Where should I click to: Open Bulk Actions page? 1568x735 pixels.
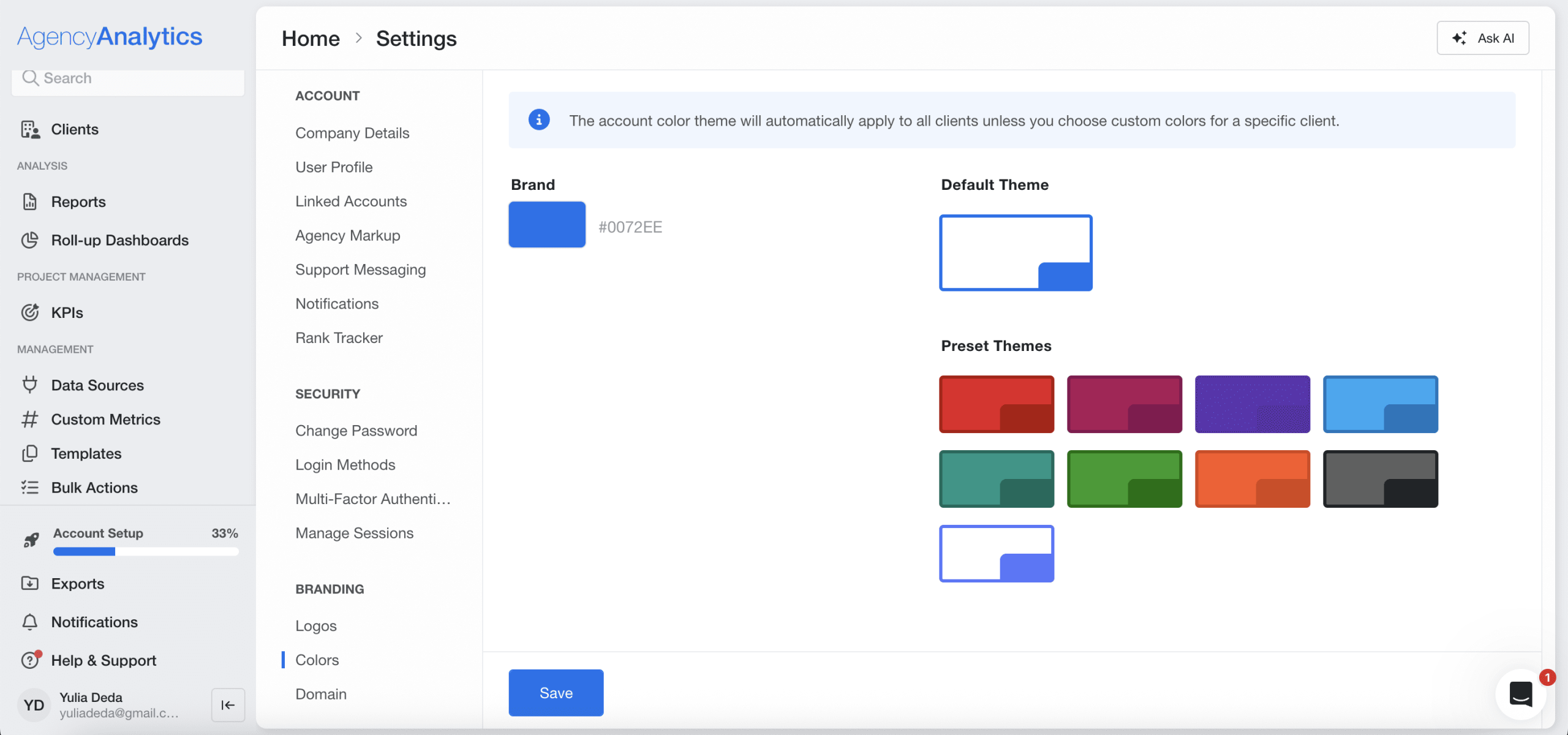pos(95,488)
